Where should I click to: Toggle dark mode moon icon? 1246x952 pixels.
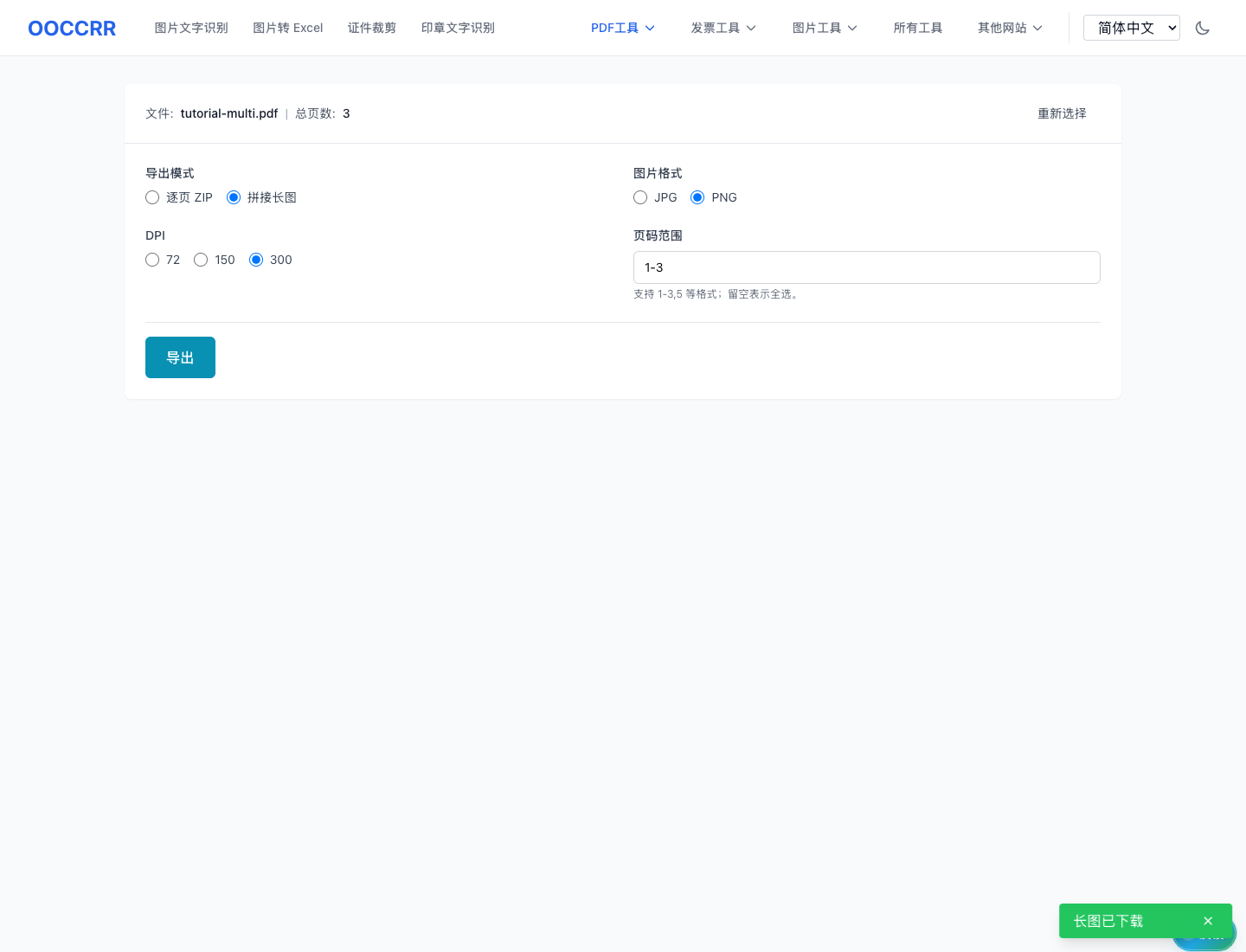point(1202,28)
